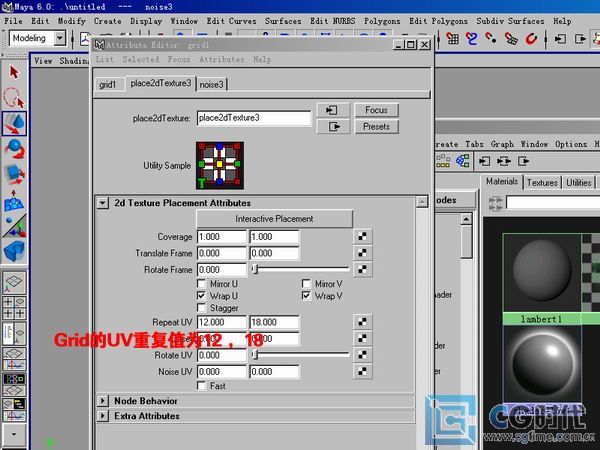This screenshot has height=450, width=600.
Task: Open the Edit Curves menu
Action: (231, 21)
